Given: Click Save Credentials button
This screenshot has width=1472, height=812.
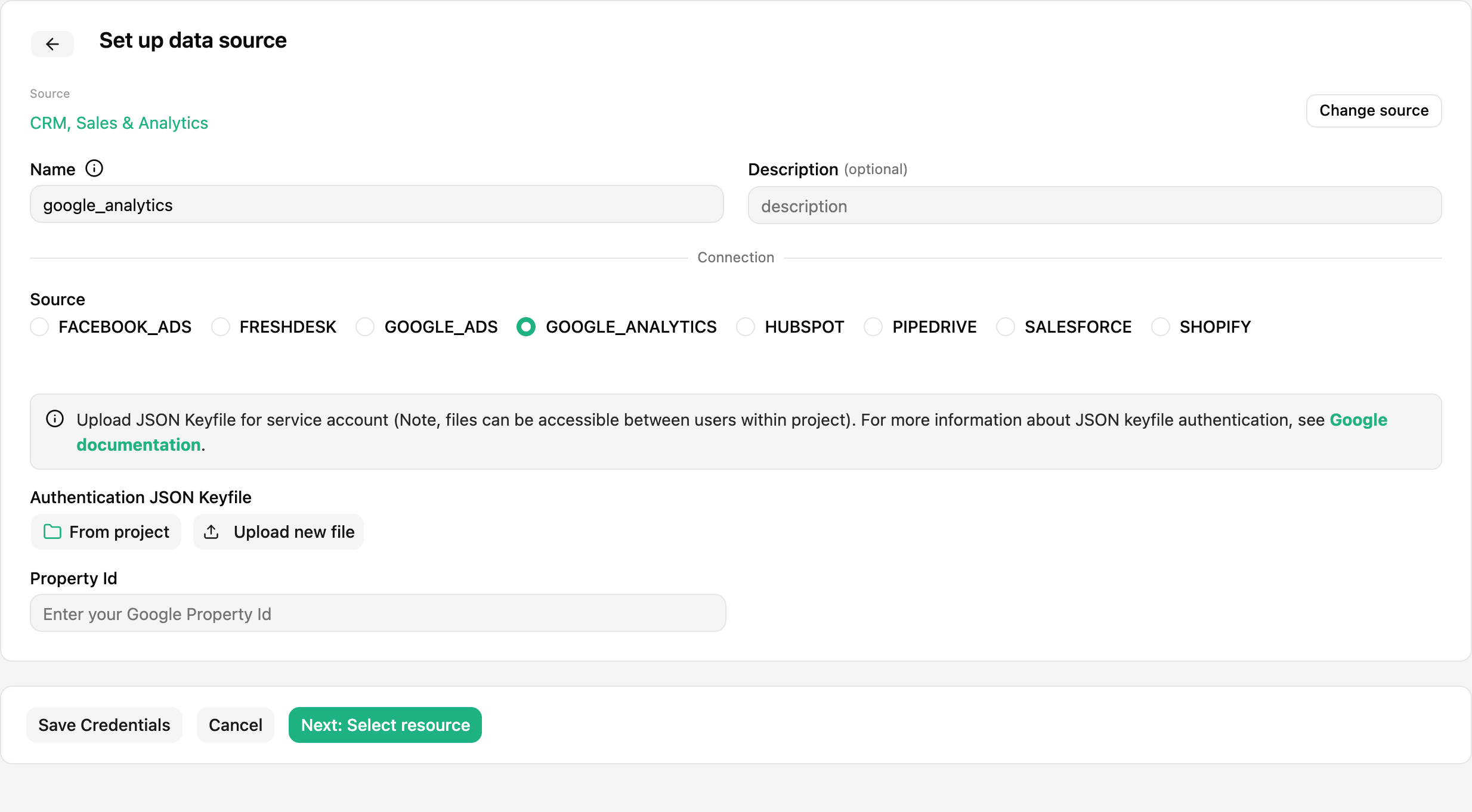Looking at the screenshot, I should pos(104,725).
